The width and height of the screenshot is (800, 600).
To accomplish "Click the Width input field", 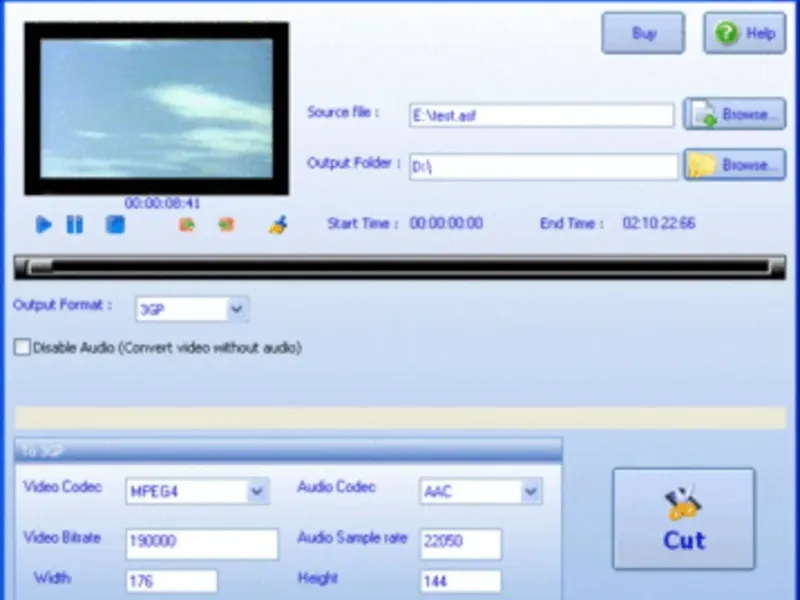I will pyautogui.click(x=171, y=581).
